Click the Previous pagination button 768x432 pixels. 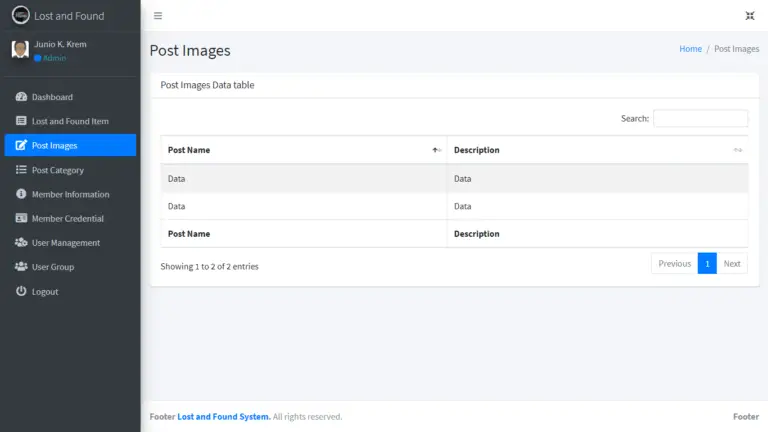pos(674,264)
